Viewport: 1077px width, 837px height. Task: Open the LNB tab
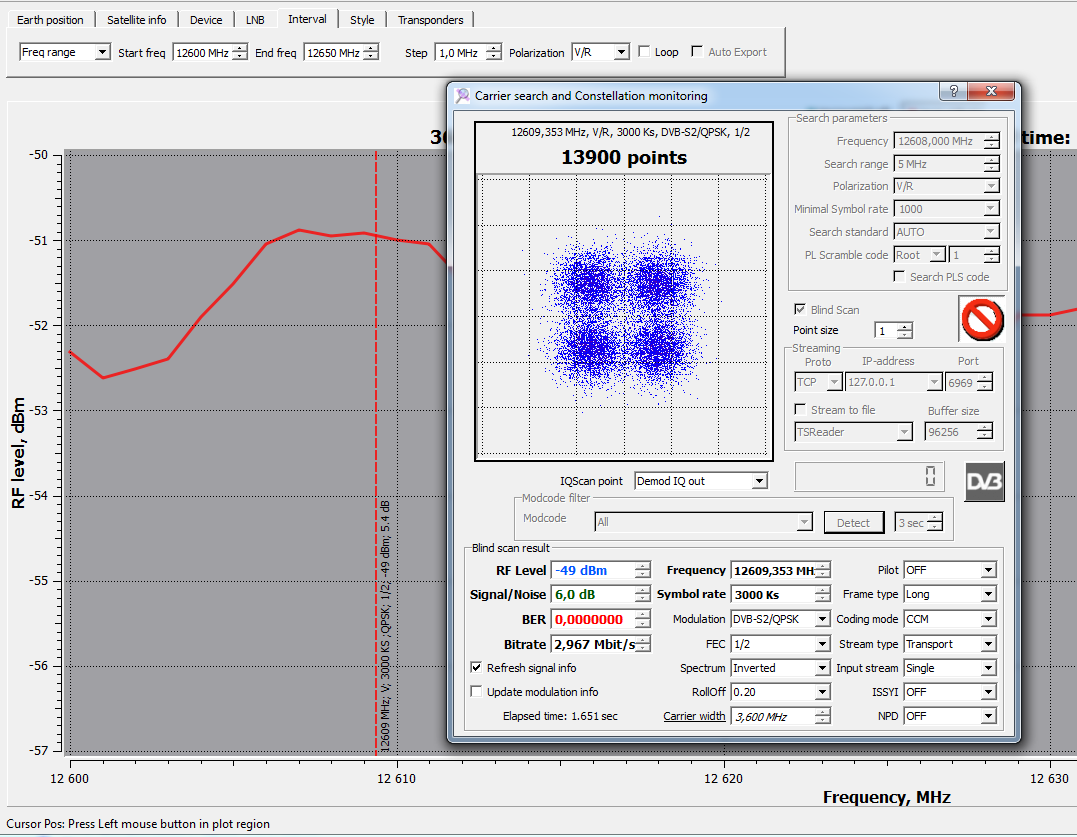click(x=256, y=20)
